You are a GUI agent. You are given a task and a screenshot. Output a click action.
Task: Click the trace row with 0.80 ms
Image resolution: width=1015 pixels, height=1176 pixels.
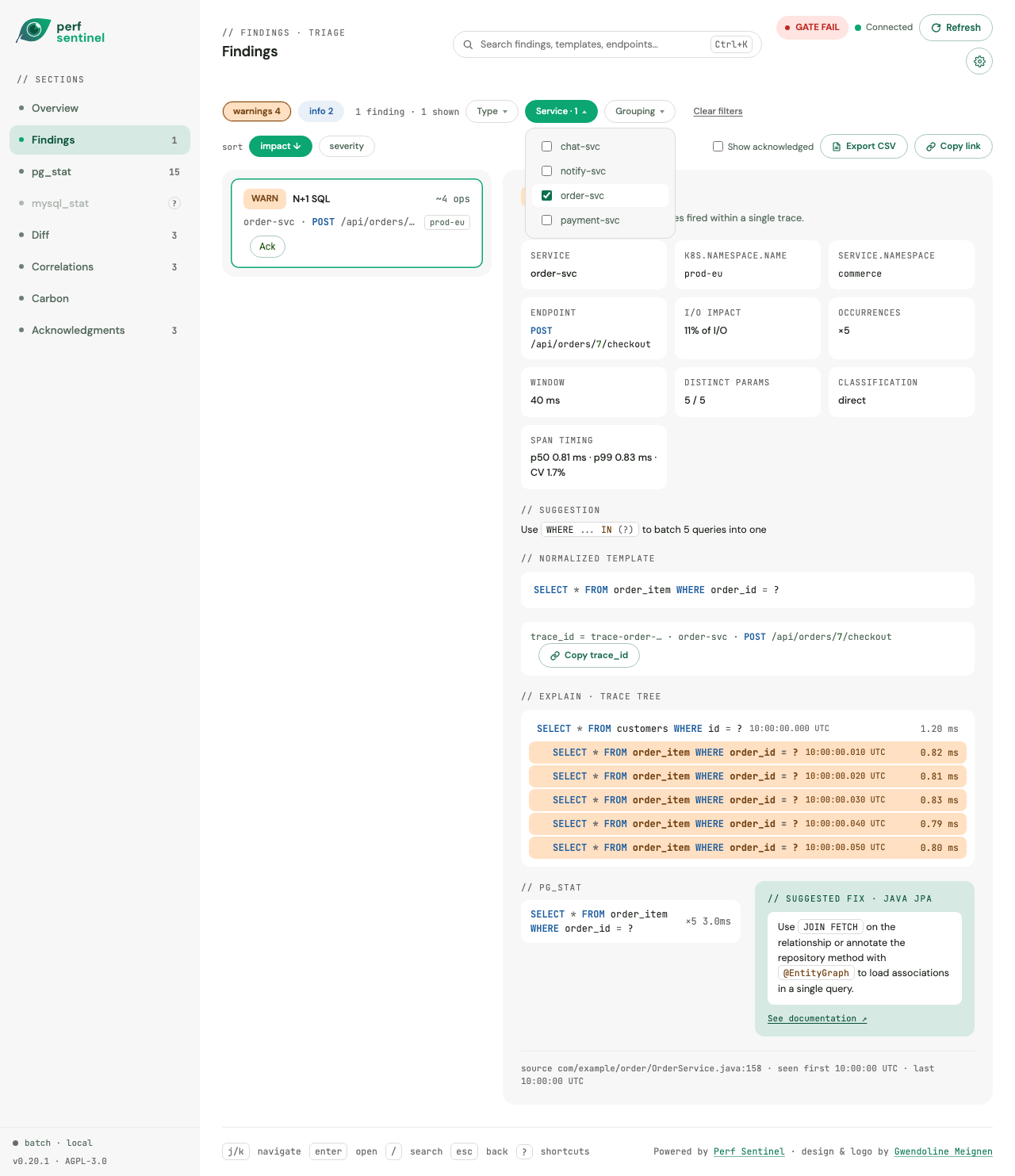tap(747, 848)
